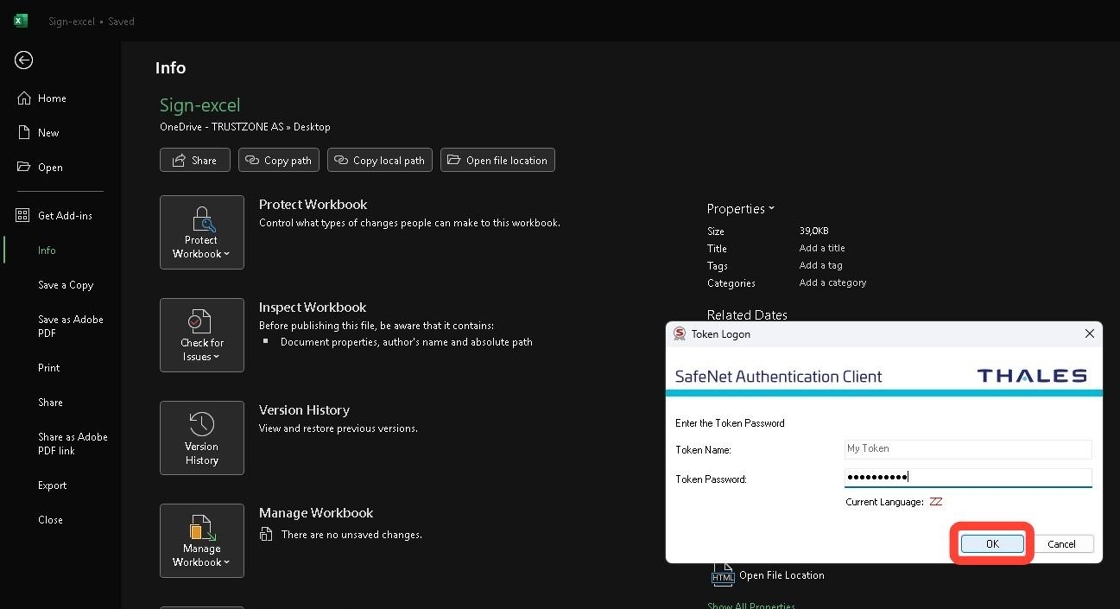Open the Version History button
Screen dimensions: 1120x609
click(x=202, y=438)
